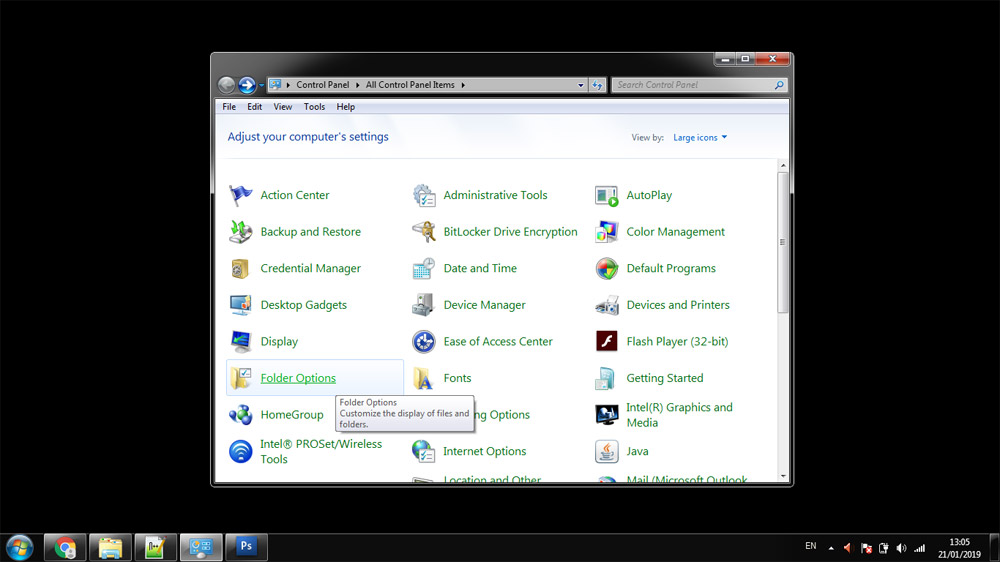Open the Flash Player icon
Screen dimensions: 1000x562
(x=607, y=342)
